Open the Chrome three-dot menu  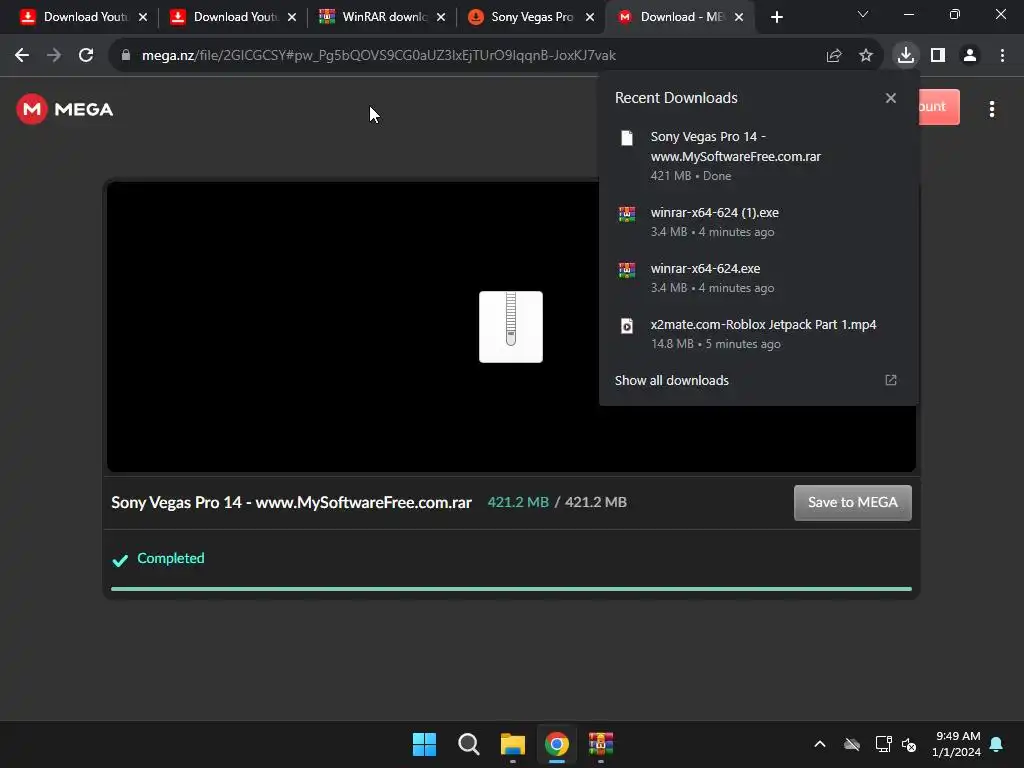point(1002,56)
